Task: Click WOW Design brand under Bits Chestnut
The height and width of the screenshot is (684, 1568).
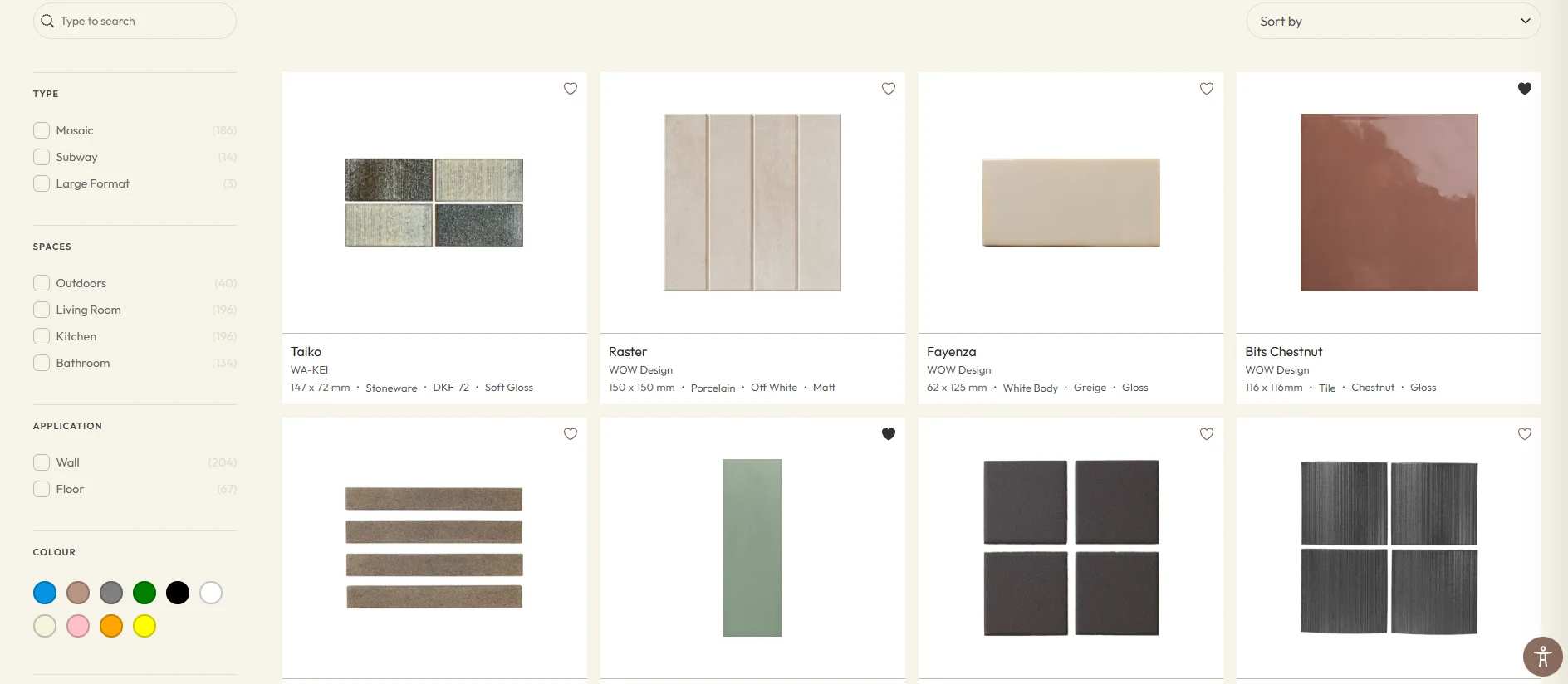Action: pos(1277,370)
